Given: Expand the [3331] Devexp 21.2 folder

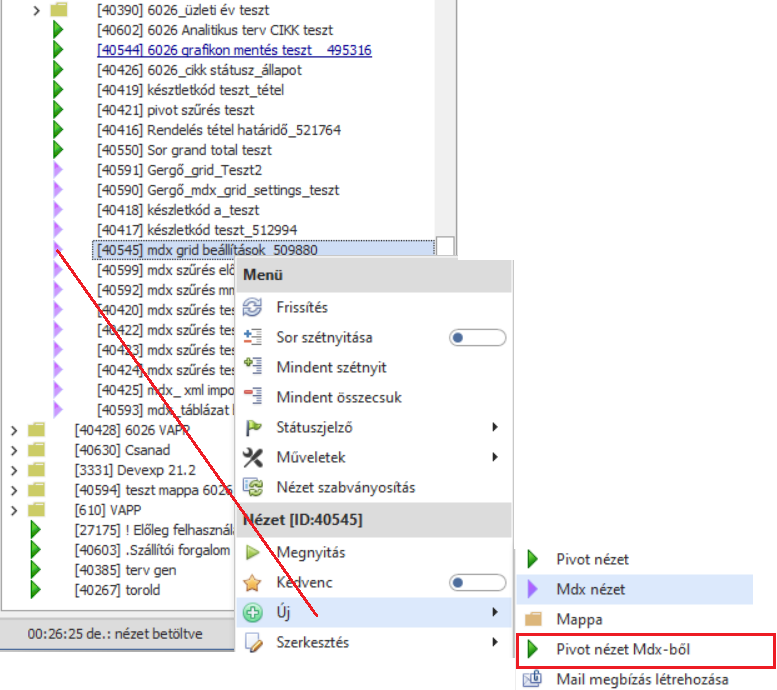Looking at the screenshot, I should [14, 470].
